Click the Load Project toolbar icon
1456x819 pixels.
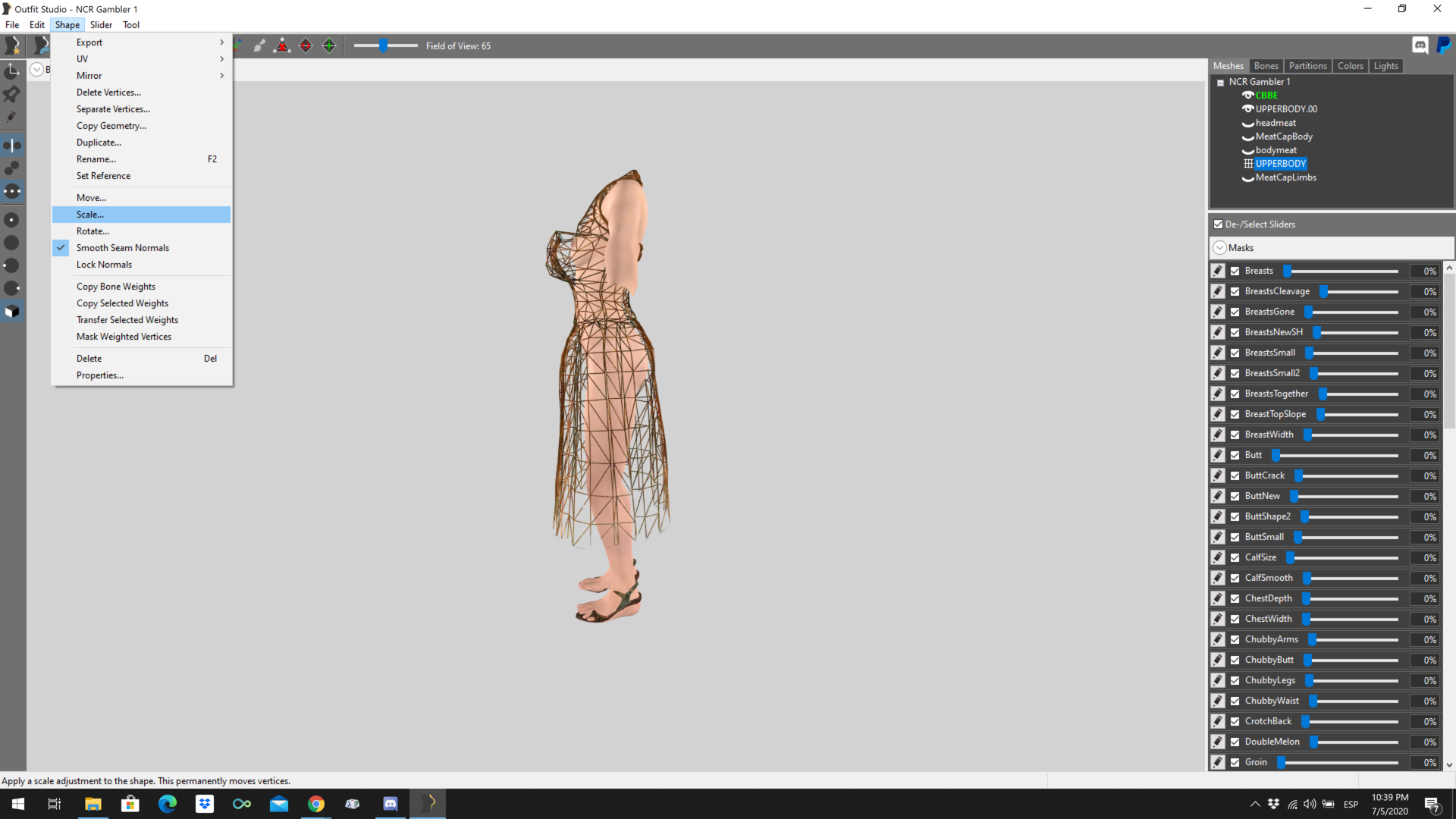pyautogui.click(x=40, y=45)
